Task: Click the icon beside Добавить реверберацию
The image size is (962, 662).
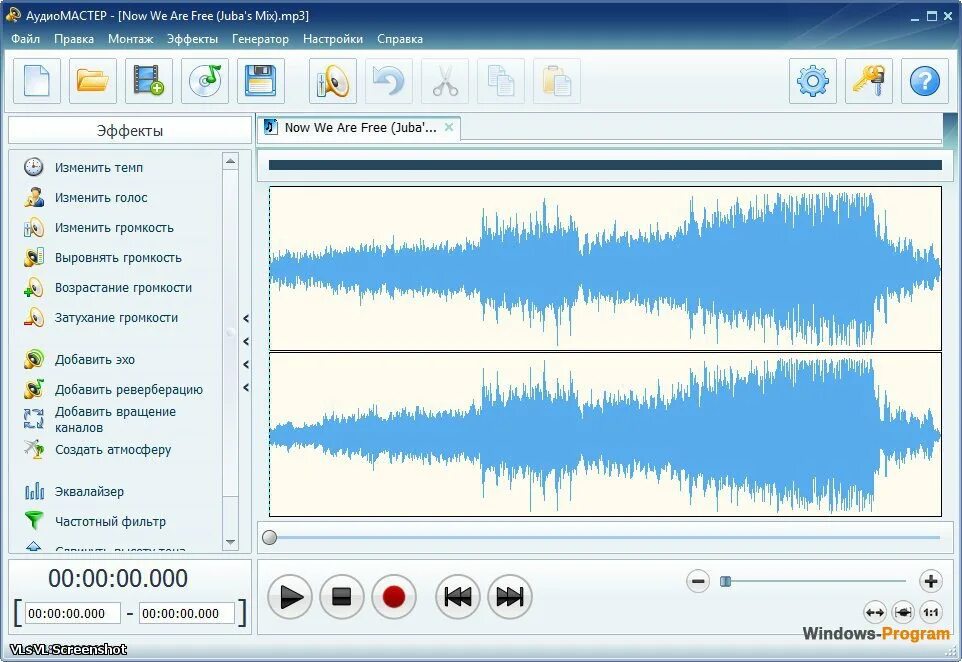Action: point(34,389)
